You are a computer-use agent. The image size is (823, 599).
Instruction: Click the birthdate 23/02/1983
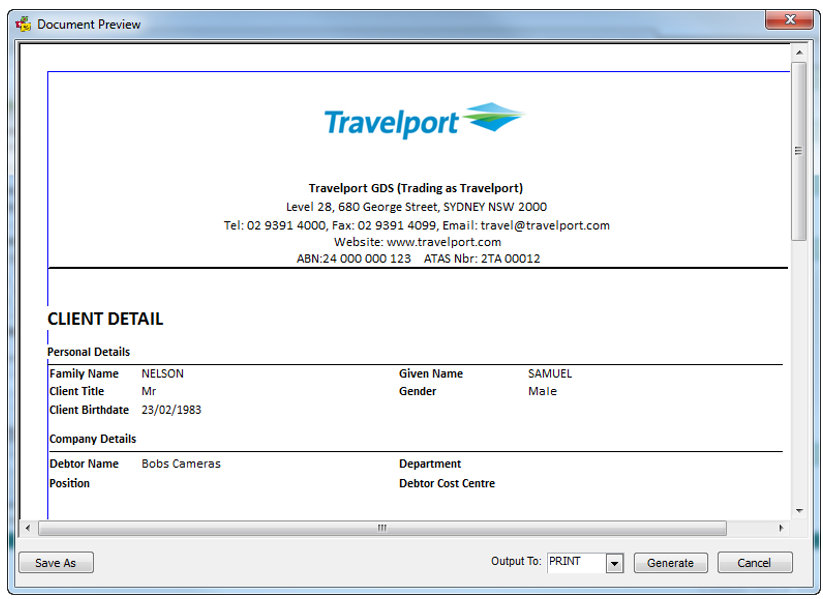click(172, 410)
